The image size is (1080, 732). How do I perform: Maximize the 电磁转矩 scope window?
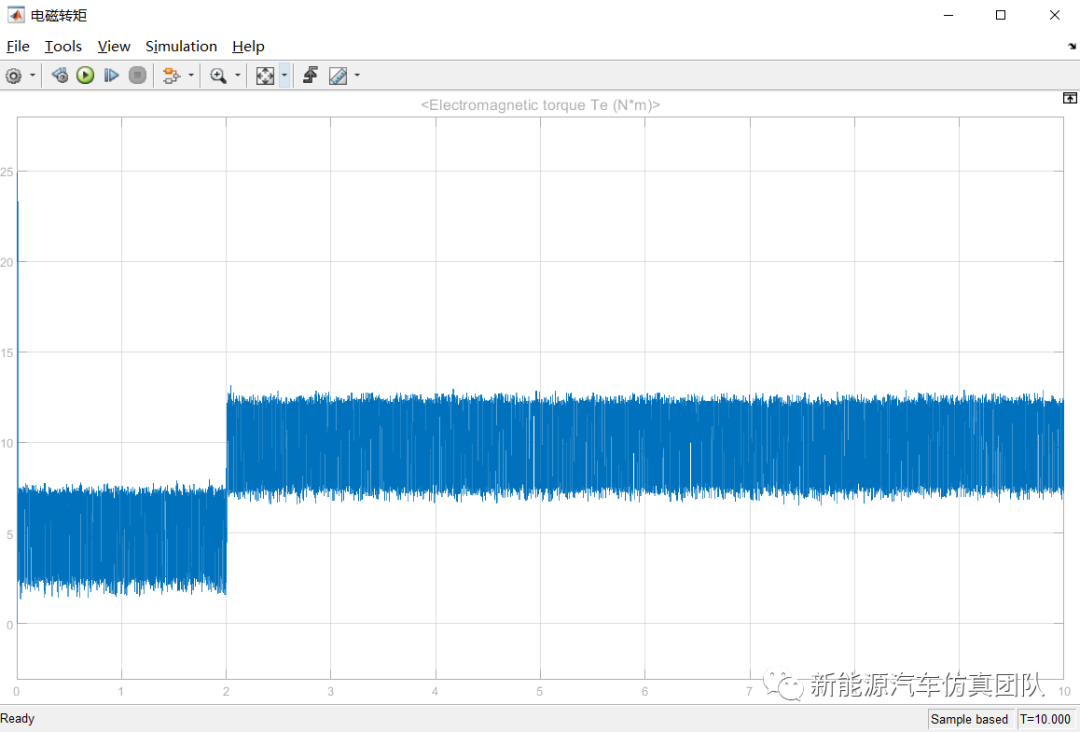tap(1001, 15)
